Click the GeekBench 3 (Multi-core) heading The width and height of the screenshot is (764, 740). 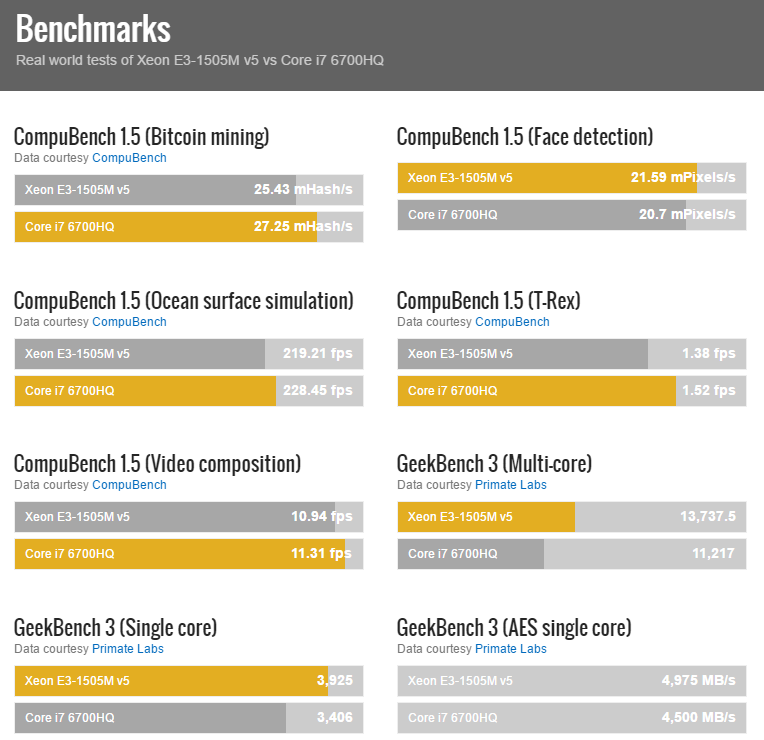pos(494,464)
